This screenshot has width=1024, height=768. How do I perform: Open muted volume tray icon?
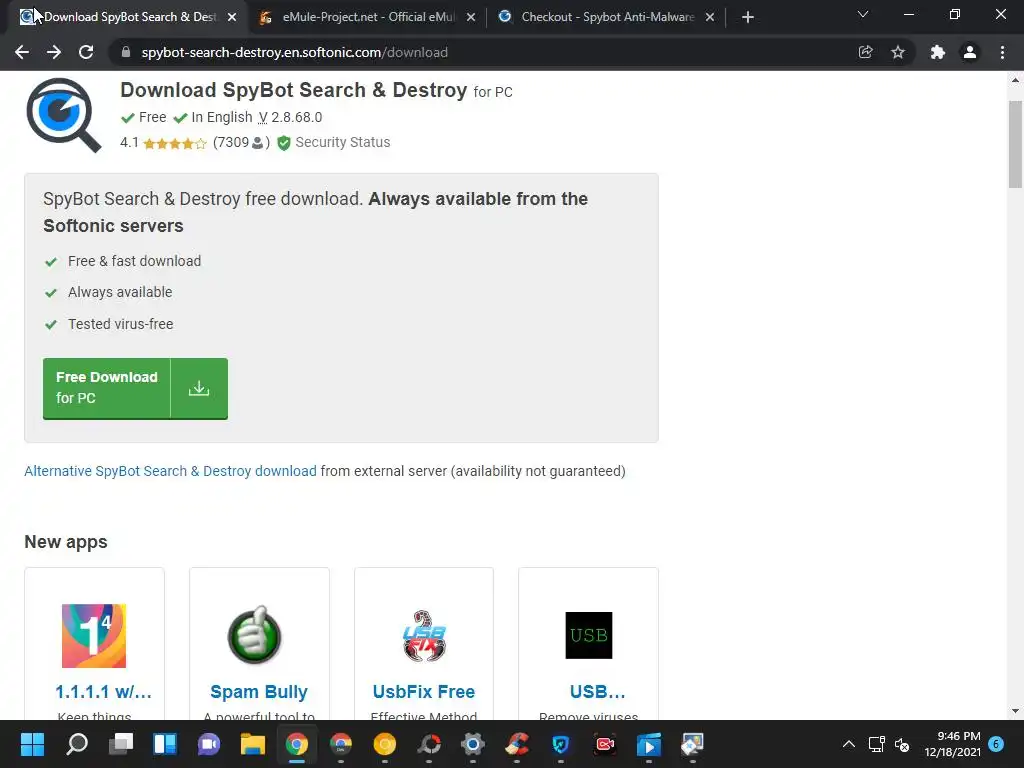[x=902, y=744]
